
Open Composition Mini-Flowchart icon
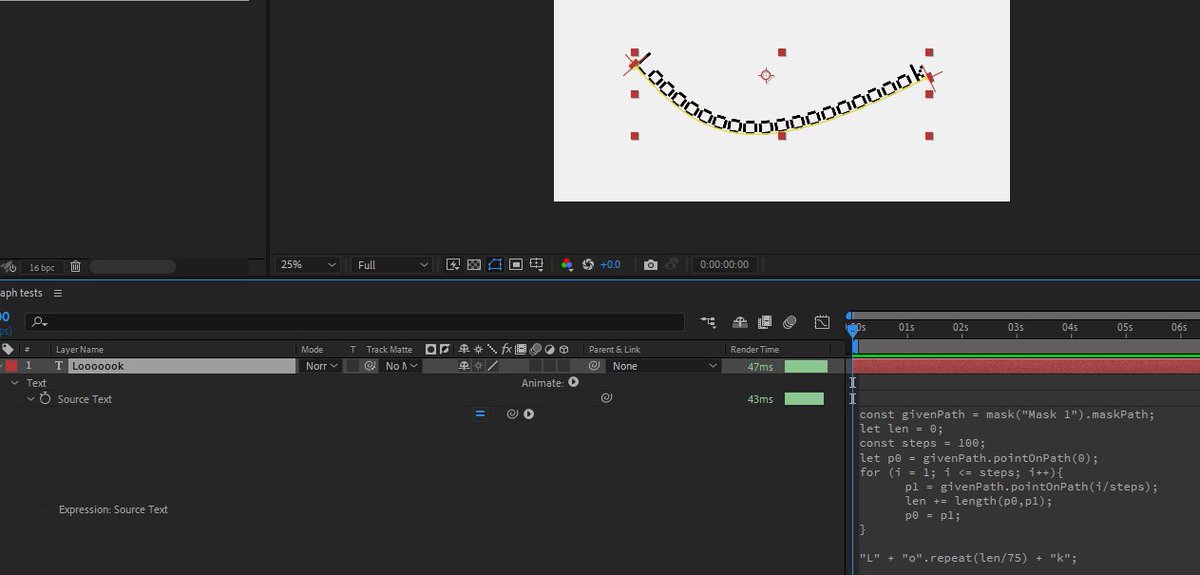click(709, 322)
